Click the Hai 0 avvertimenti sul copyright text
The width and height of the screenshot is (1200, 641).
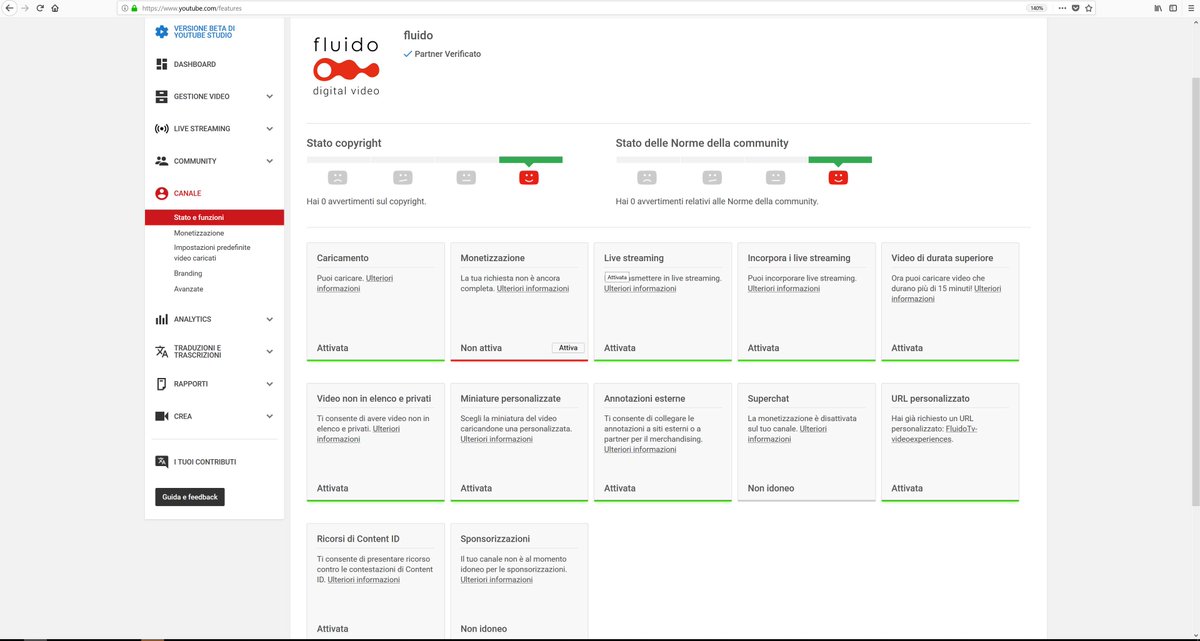(x=366, y=201)
